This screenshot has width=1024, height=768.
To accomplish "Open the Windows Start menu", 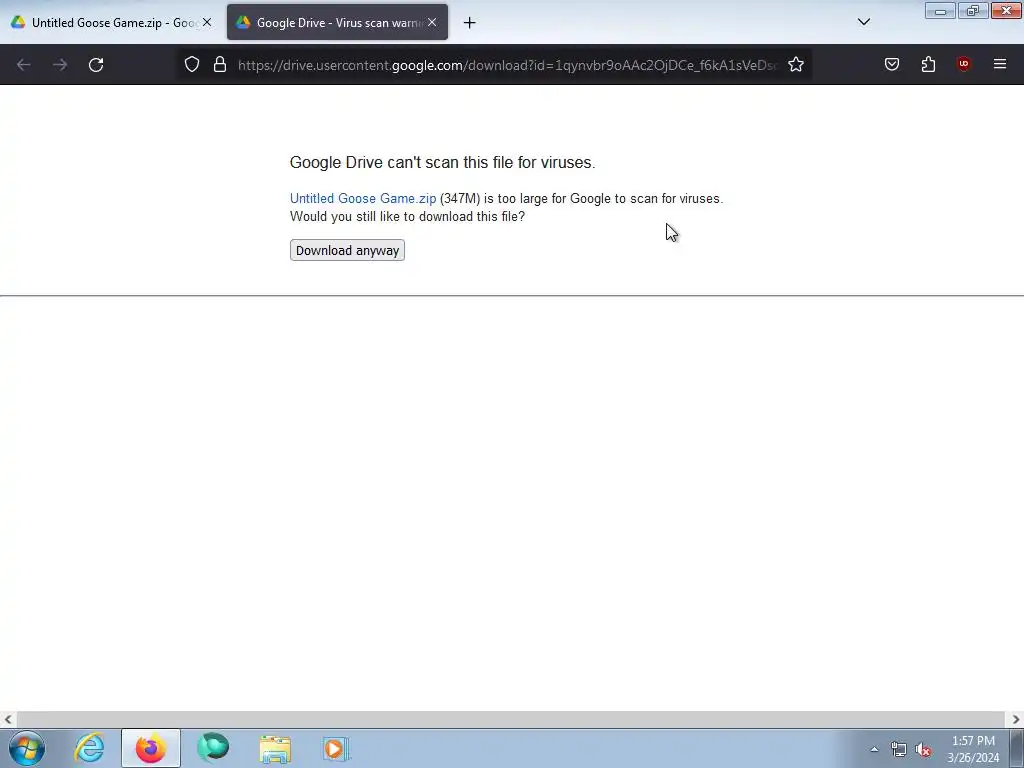I will [27, 748].
